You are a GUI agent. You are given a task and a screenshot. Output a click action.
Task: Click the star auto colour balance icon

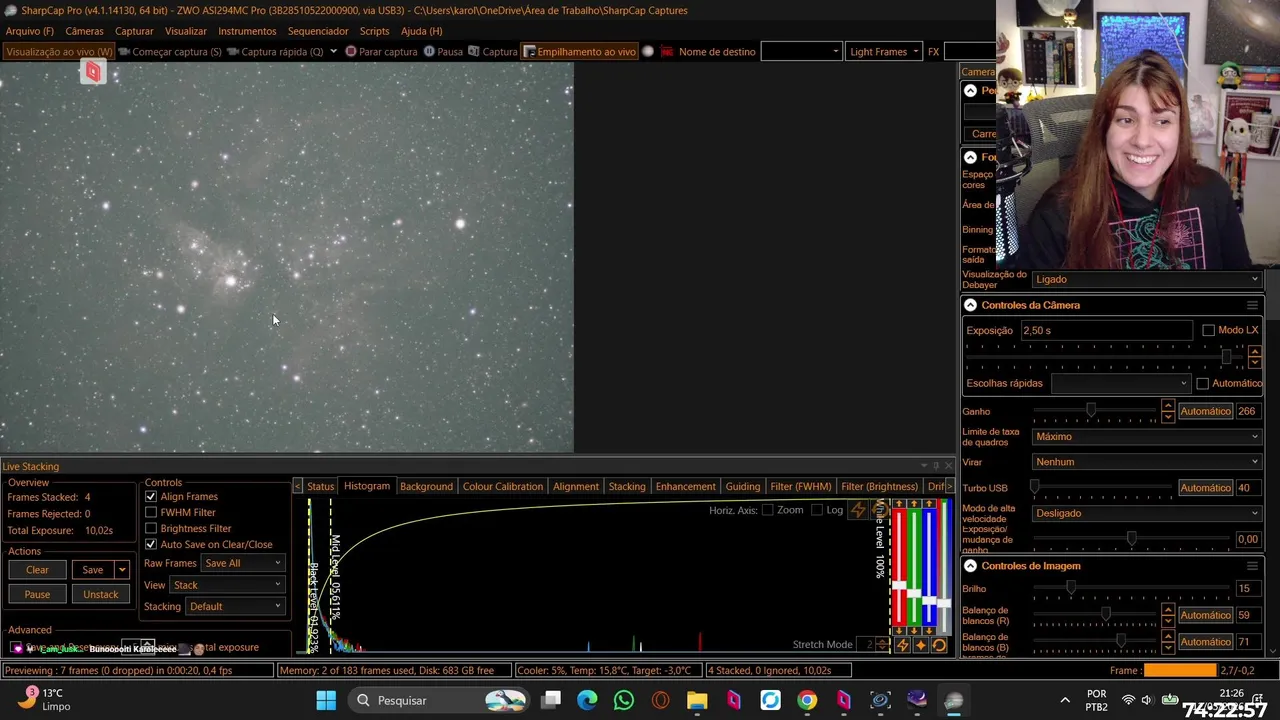click(921, 645)
